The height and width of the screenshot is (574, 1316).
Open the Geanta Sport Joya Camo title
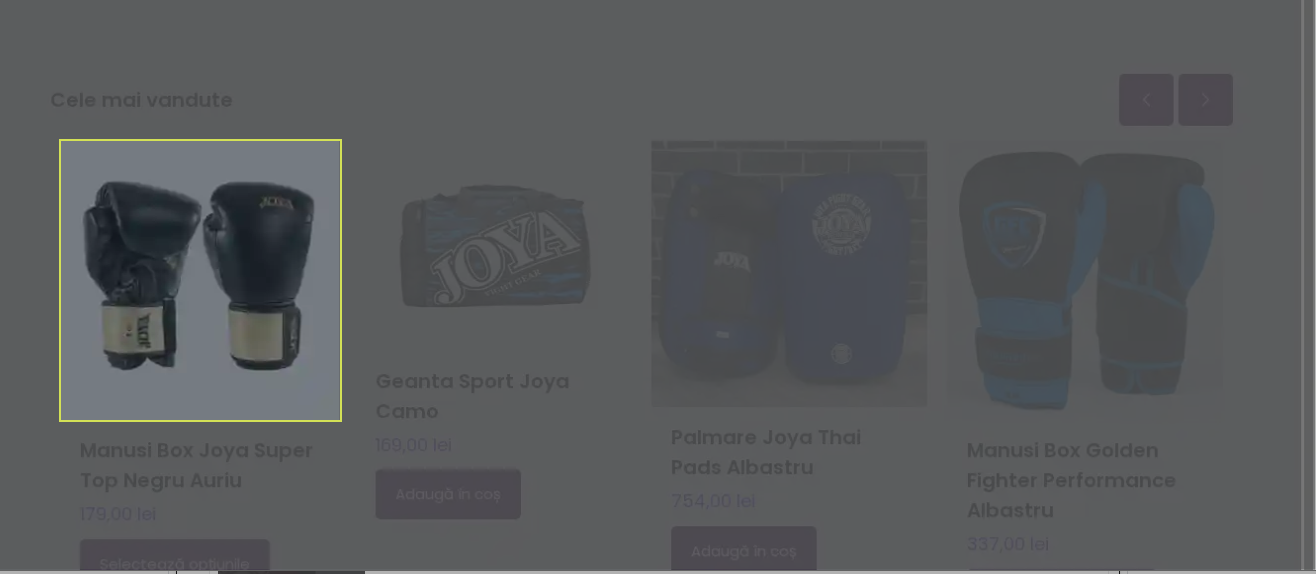click(x=472, y=396)
